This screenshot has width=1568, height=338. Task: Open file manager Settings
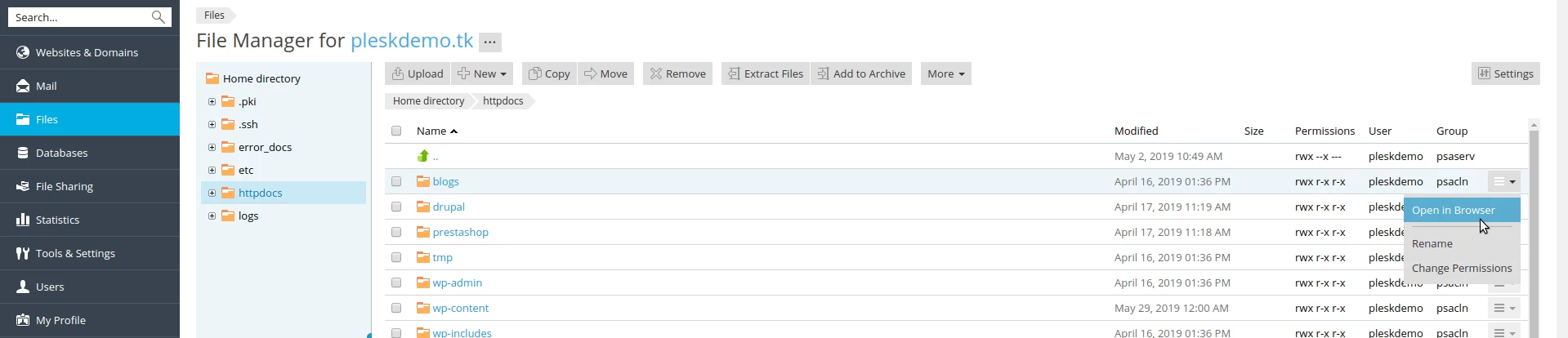(x=1506, y=73)
